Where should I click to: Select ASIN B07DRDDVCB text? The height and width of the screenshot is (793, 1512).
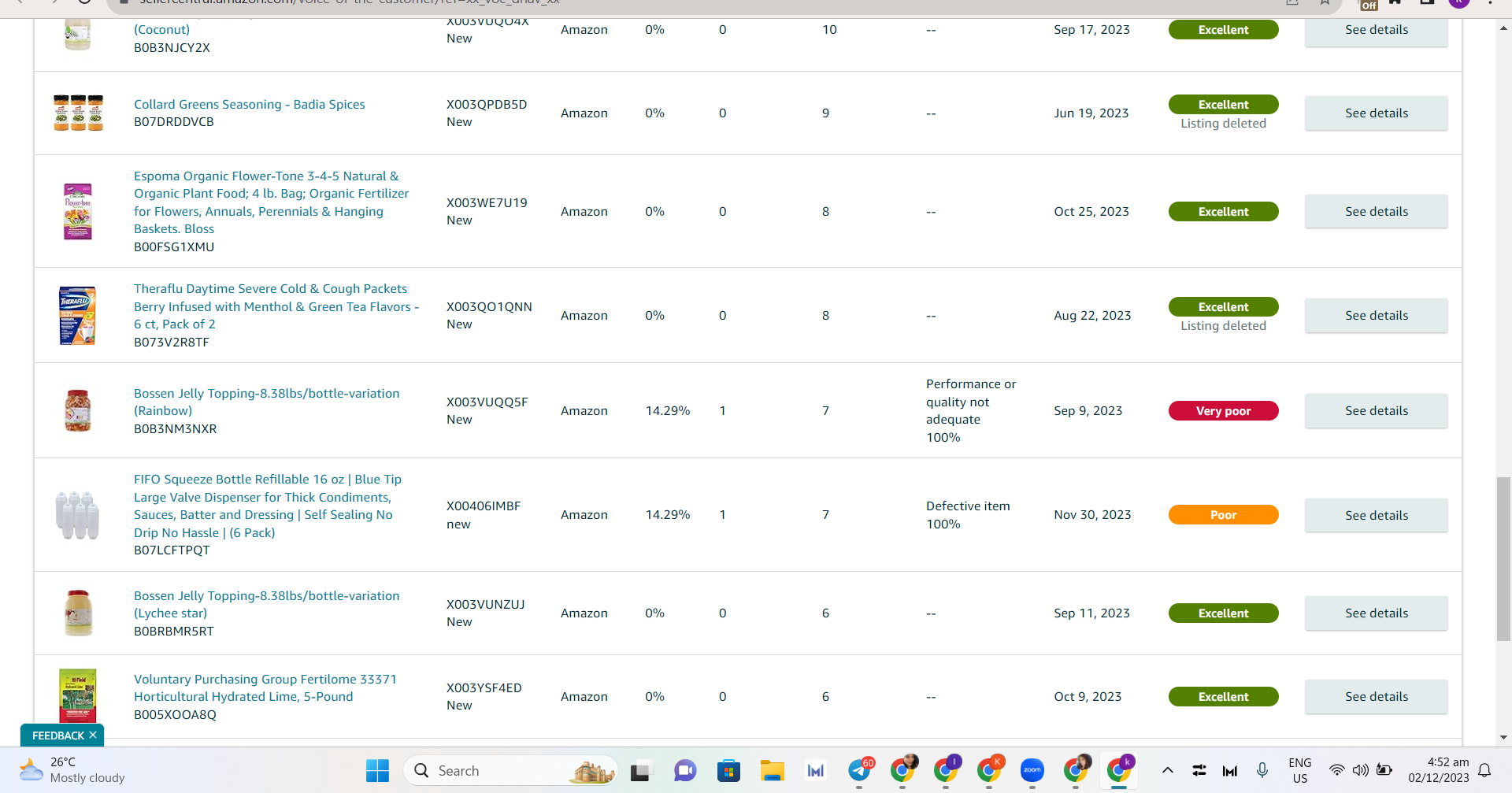click(174, 122)
